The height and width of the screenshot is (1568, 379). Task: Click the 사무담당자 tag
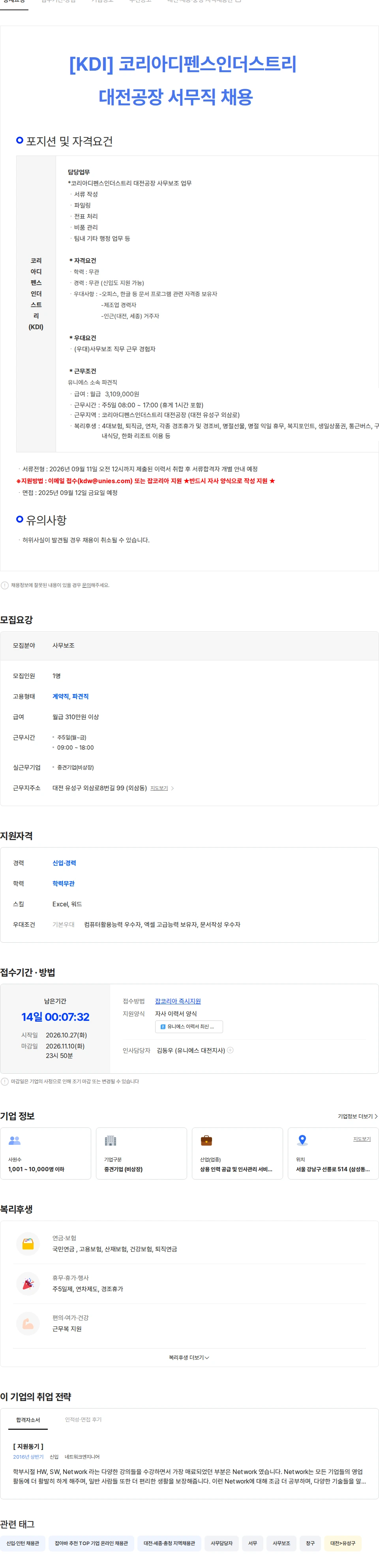tap(221, 1543)
